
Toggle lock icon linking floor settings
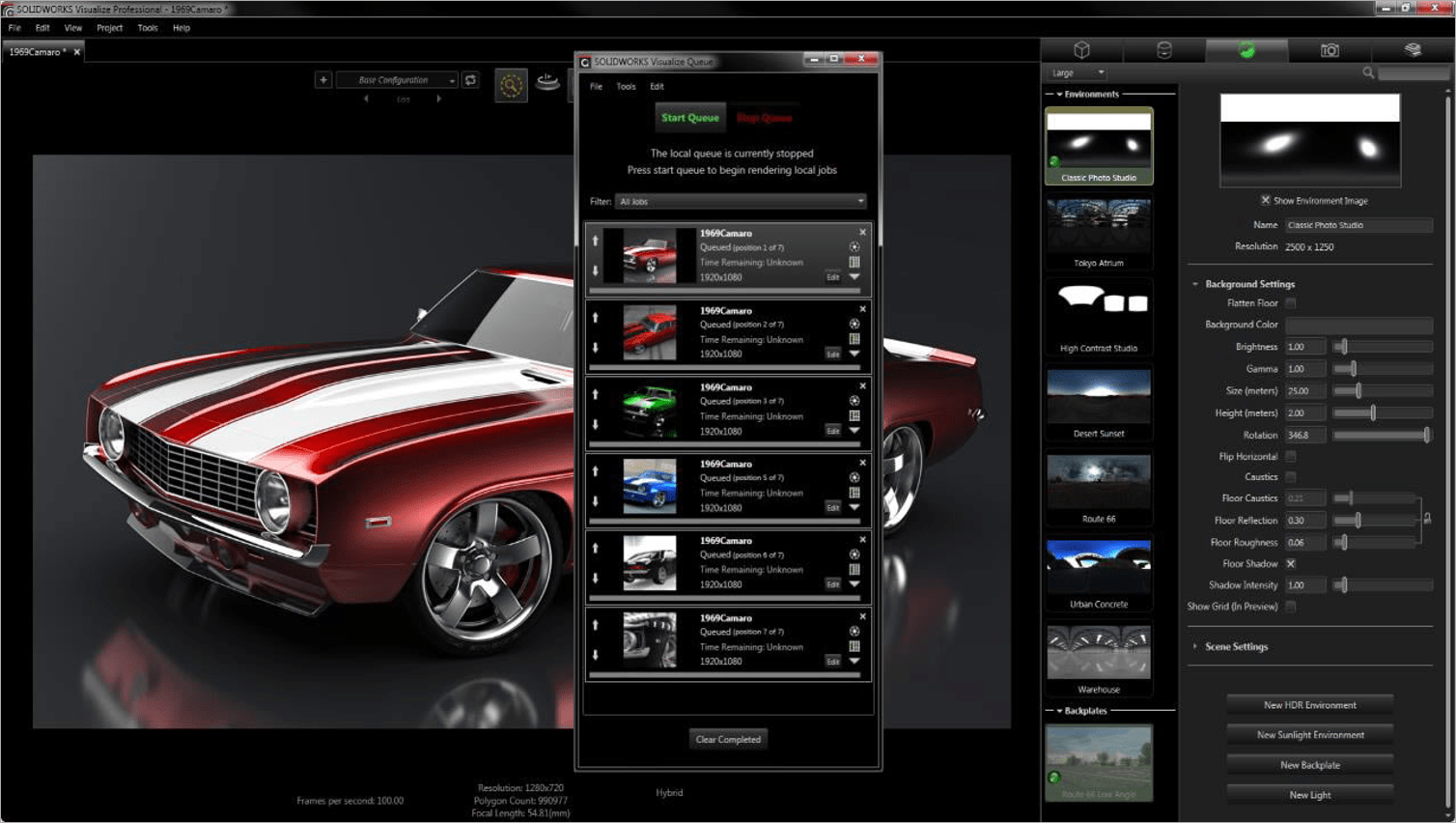pos(1427,520)
